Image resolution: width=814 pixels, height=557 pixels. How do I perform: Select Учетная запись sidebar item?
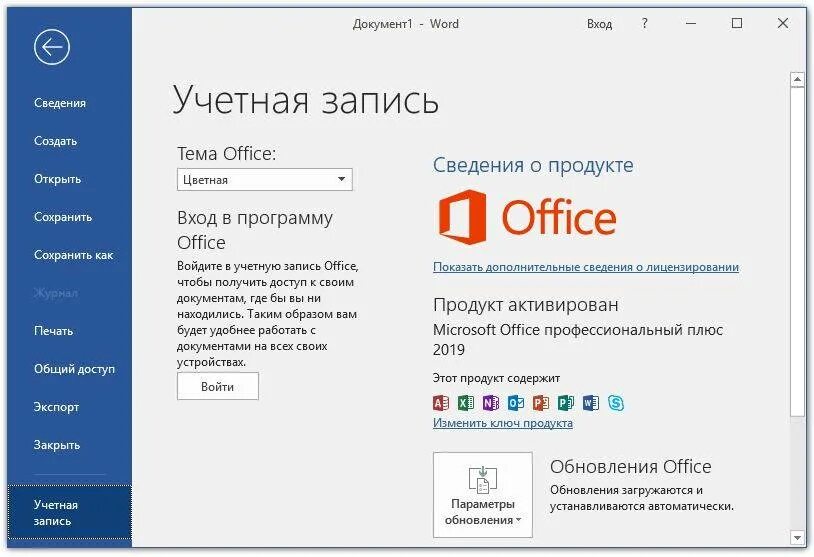pyautogui.click(x=70, y=512)
